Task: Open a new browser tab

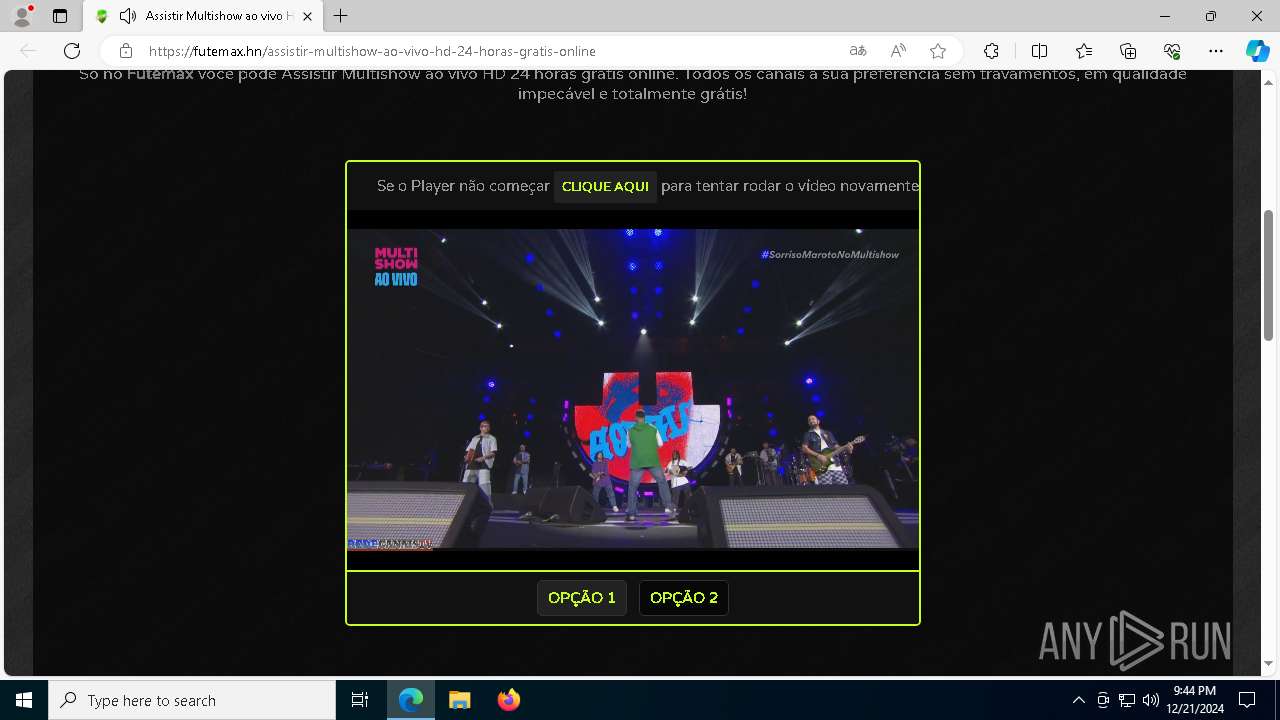Action: 341,16
